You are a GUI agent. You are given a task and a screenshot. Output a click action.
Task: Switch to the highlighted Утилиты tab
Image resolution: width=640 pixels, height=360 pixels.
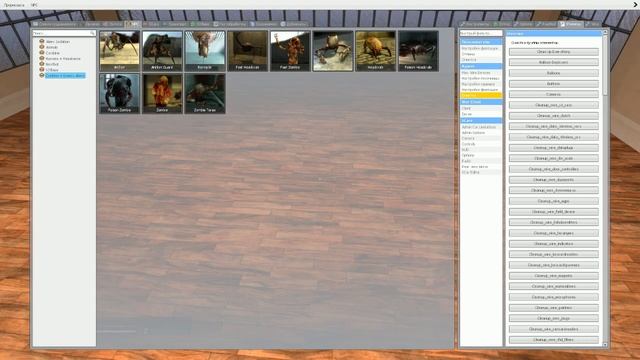pyautogui.click(x=571, y=24)
